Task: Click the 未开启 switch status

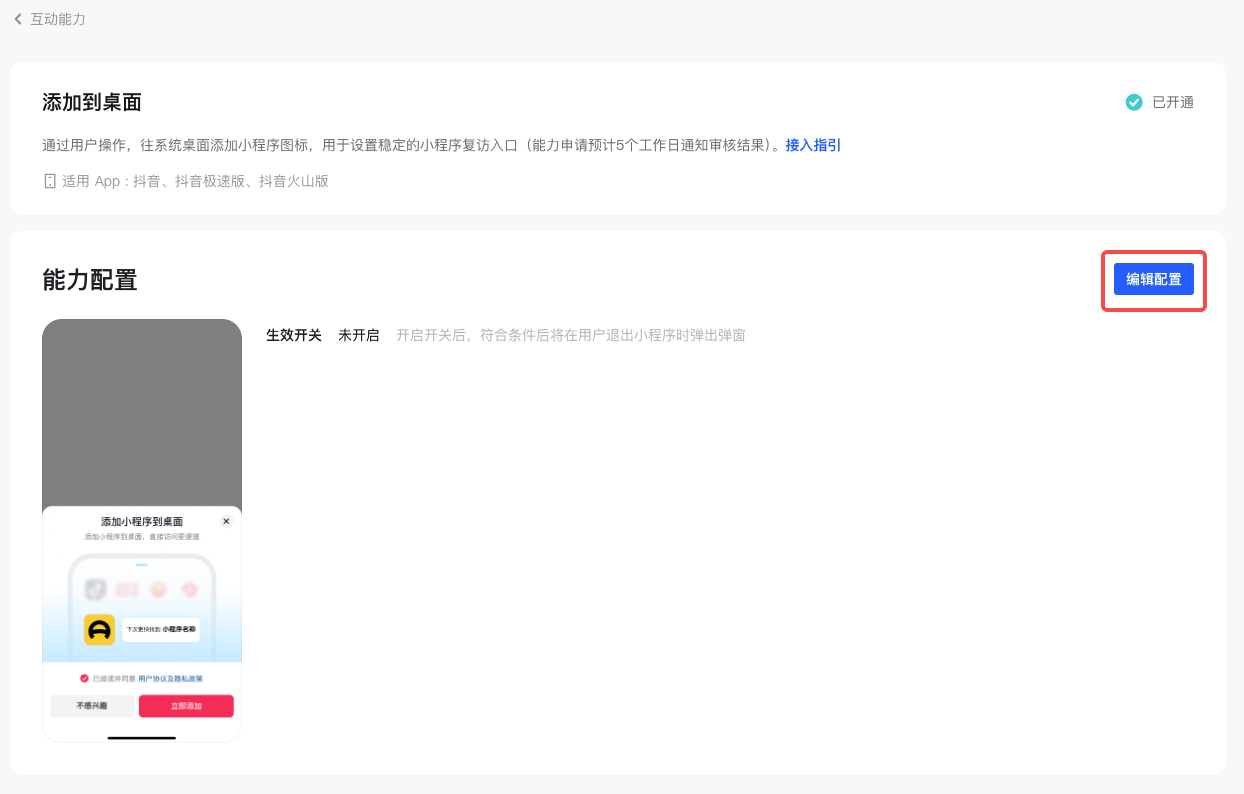Action: click(x=358, y=335)
